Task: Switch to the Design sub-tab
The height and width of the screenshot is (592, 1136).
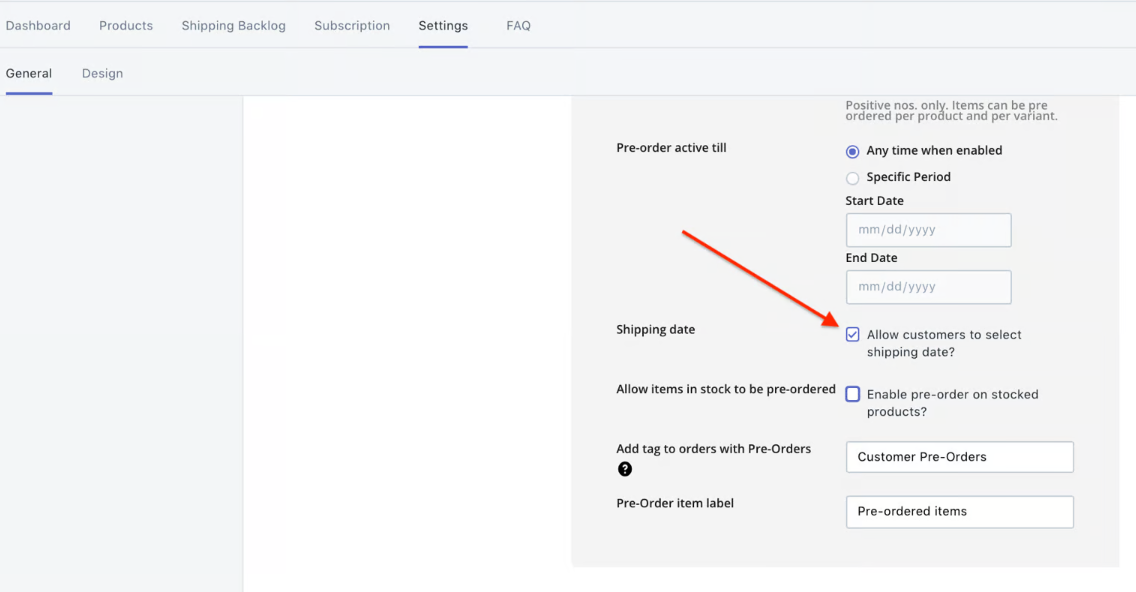Action: [x=102, y=73]
